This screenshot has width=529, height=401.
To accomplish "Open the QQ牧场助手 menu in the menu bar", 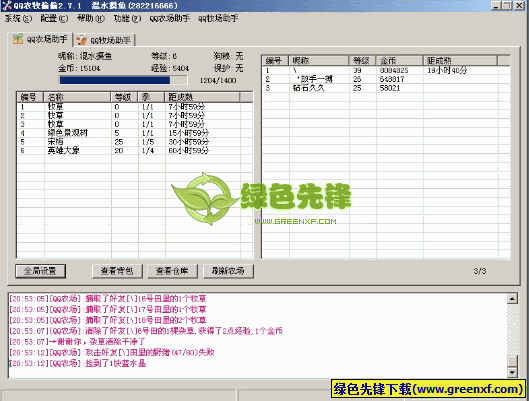I will coord(218,18).
